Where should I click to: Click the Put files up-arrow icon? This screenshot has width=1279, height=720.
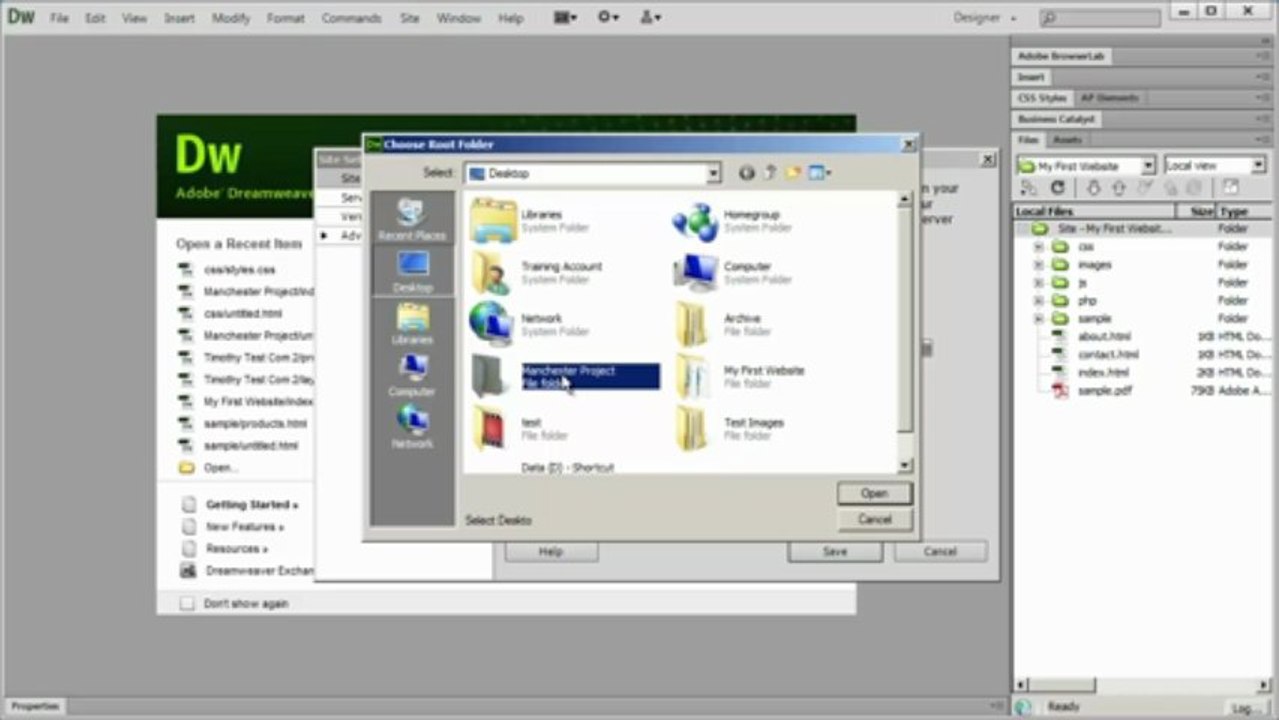tap(1119, 188)
